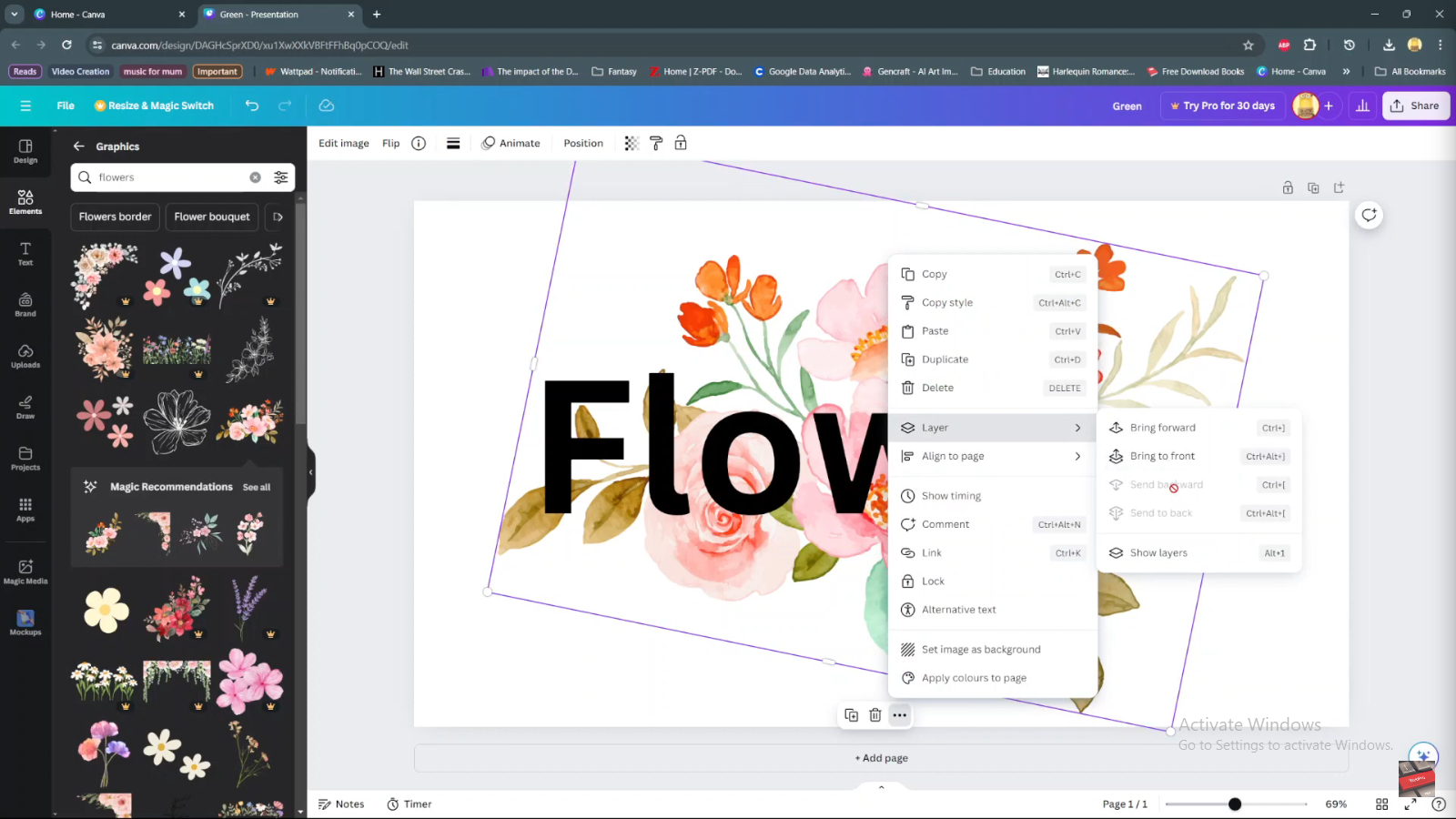Image resolution: width=1456 pixels, height=819 pixels.
Task: Open line weight style icon
Action: pyautogui.click(x=453, y=143)
